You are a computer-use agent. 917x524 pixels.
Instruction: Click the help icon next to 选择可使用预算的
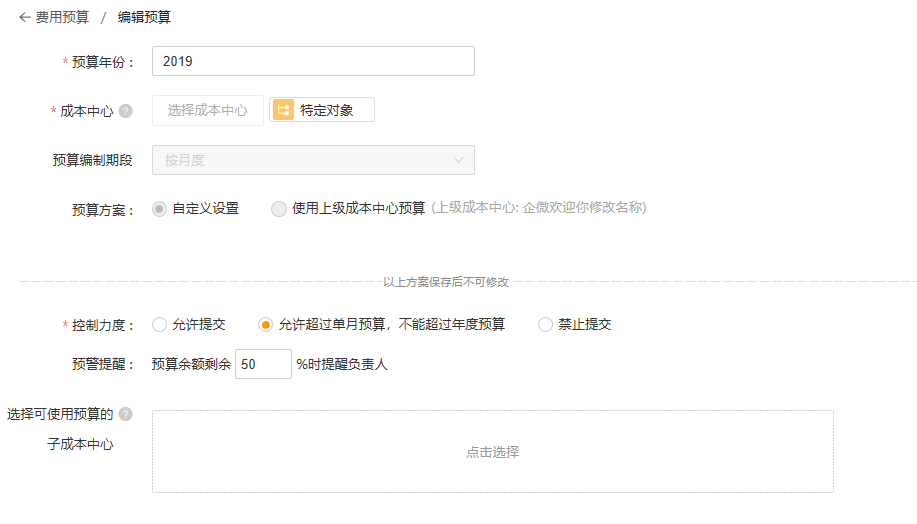point(125,414)
